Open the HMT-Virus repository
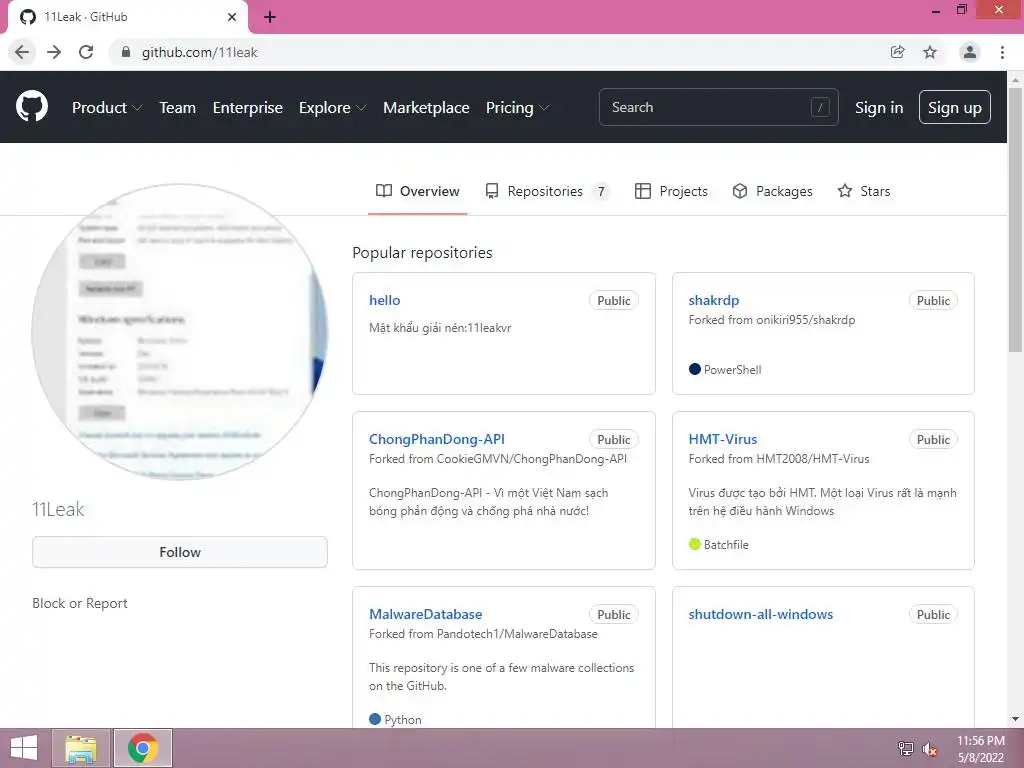This screenshot has width=1024, height=768. [722, 439]
